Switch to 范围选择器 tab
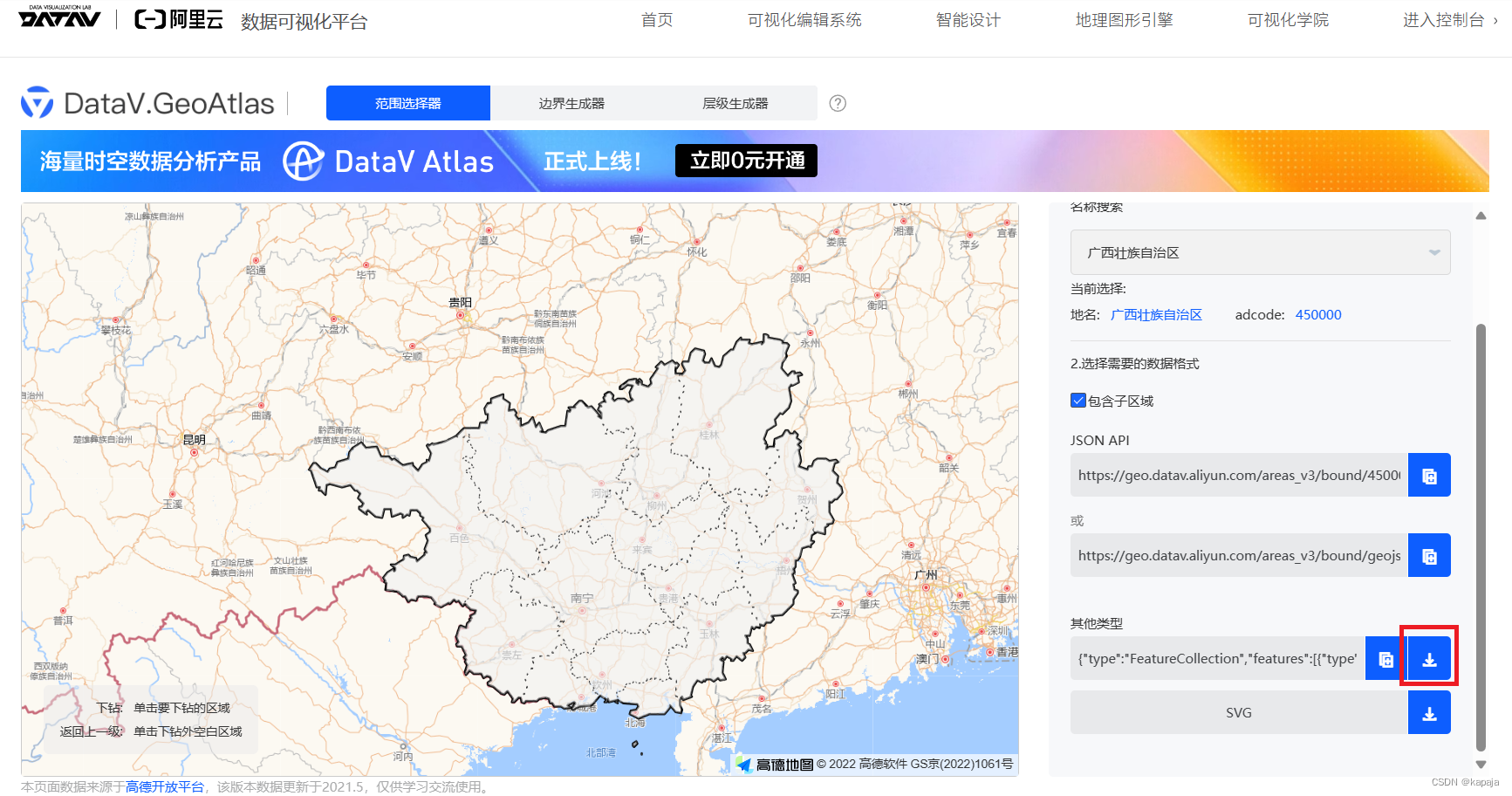The height and width of the screenshot is (796, 1512). pyautogui.click(x=408, y=103)
